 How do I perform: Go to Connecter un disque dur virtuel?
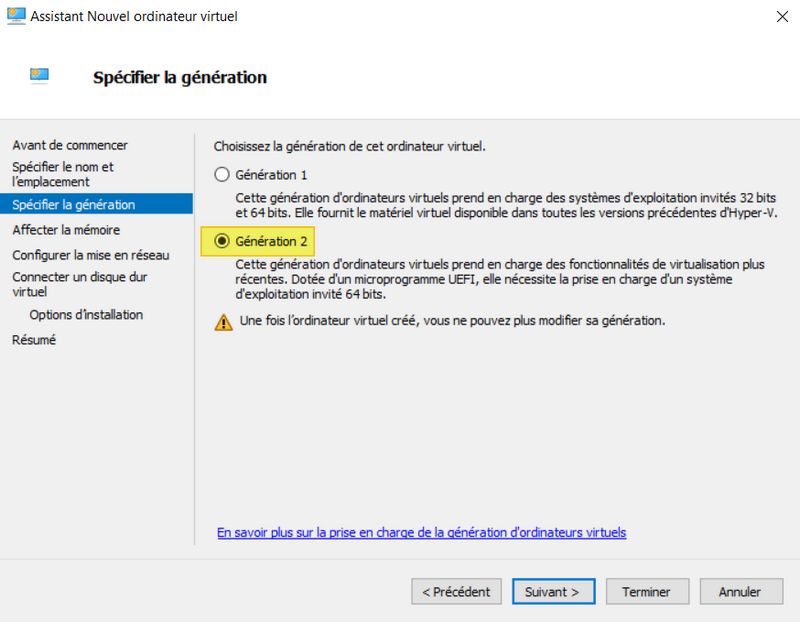(x=80, y=284)
